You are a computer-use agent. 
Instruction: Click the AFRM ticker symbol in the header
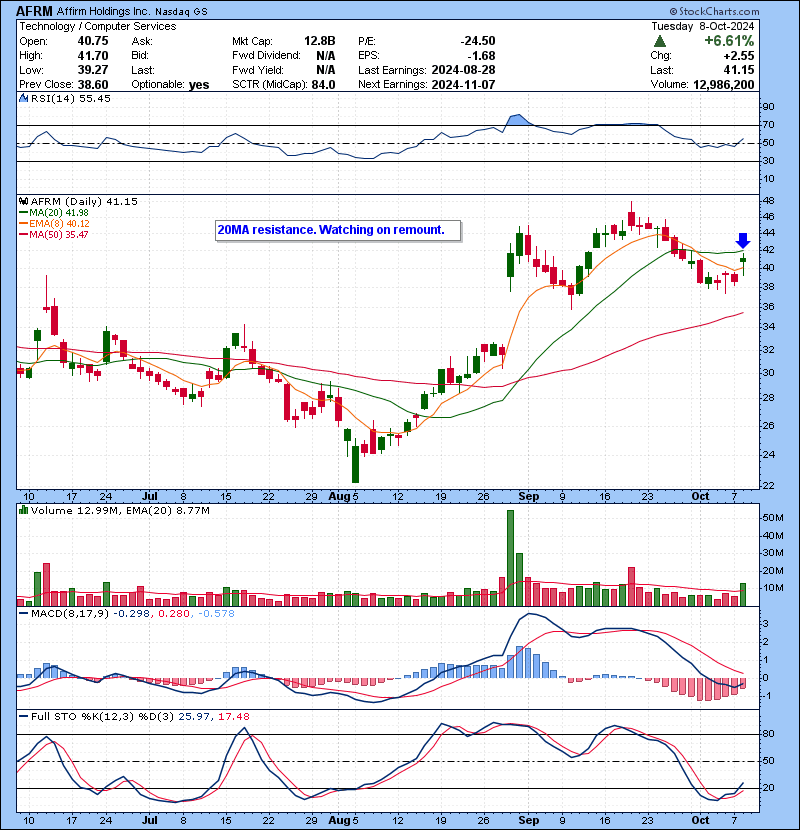(x=34, y=11)
